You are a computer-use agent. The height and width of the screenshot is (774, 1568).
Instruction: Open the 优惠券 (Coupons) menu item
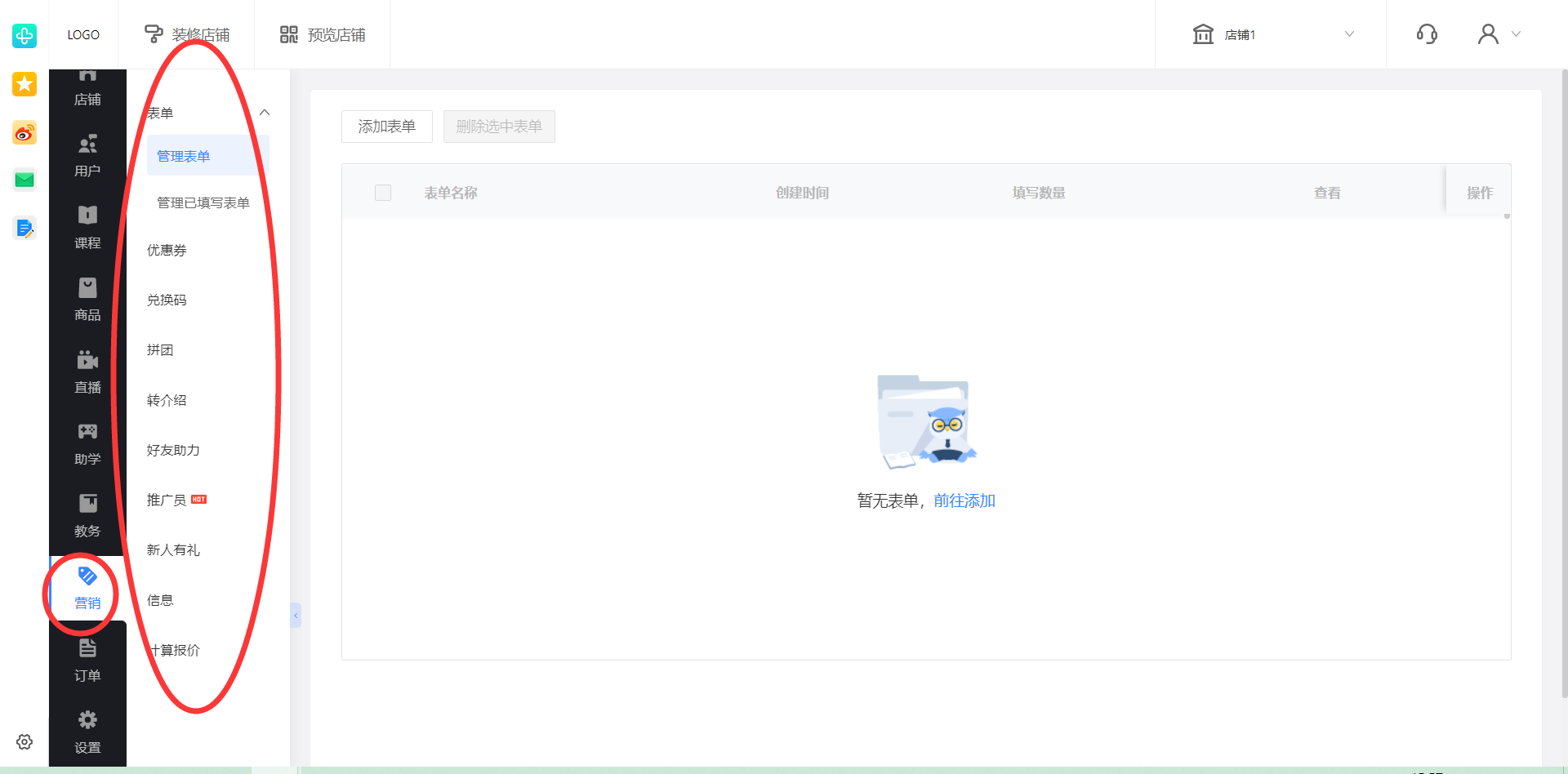point(167,251)
